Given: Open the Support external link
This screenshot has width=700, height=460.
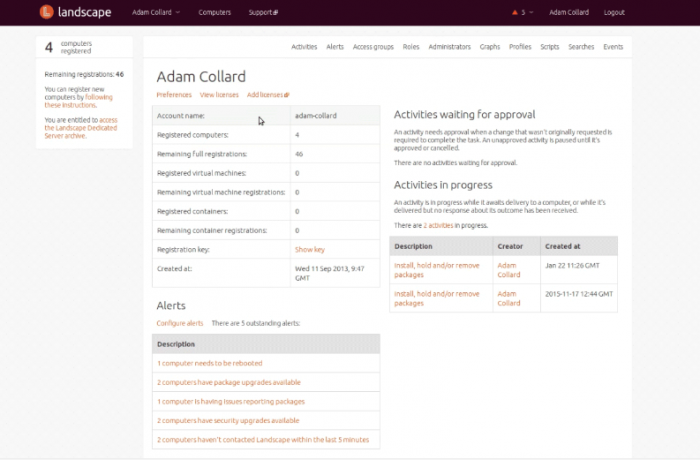Looking at the screenshot, I should (263, 13).
